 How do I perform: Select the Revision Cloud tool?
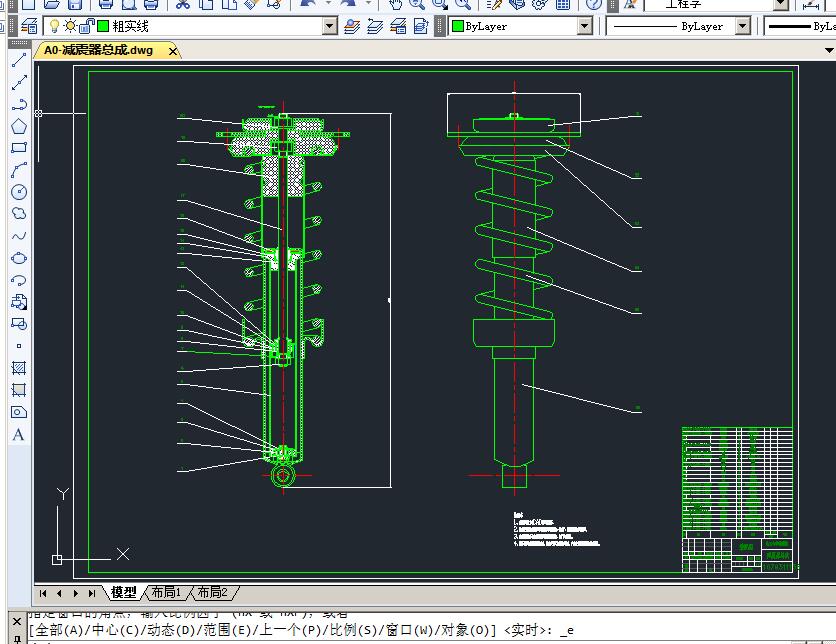click(18, 214)
